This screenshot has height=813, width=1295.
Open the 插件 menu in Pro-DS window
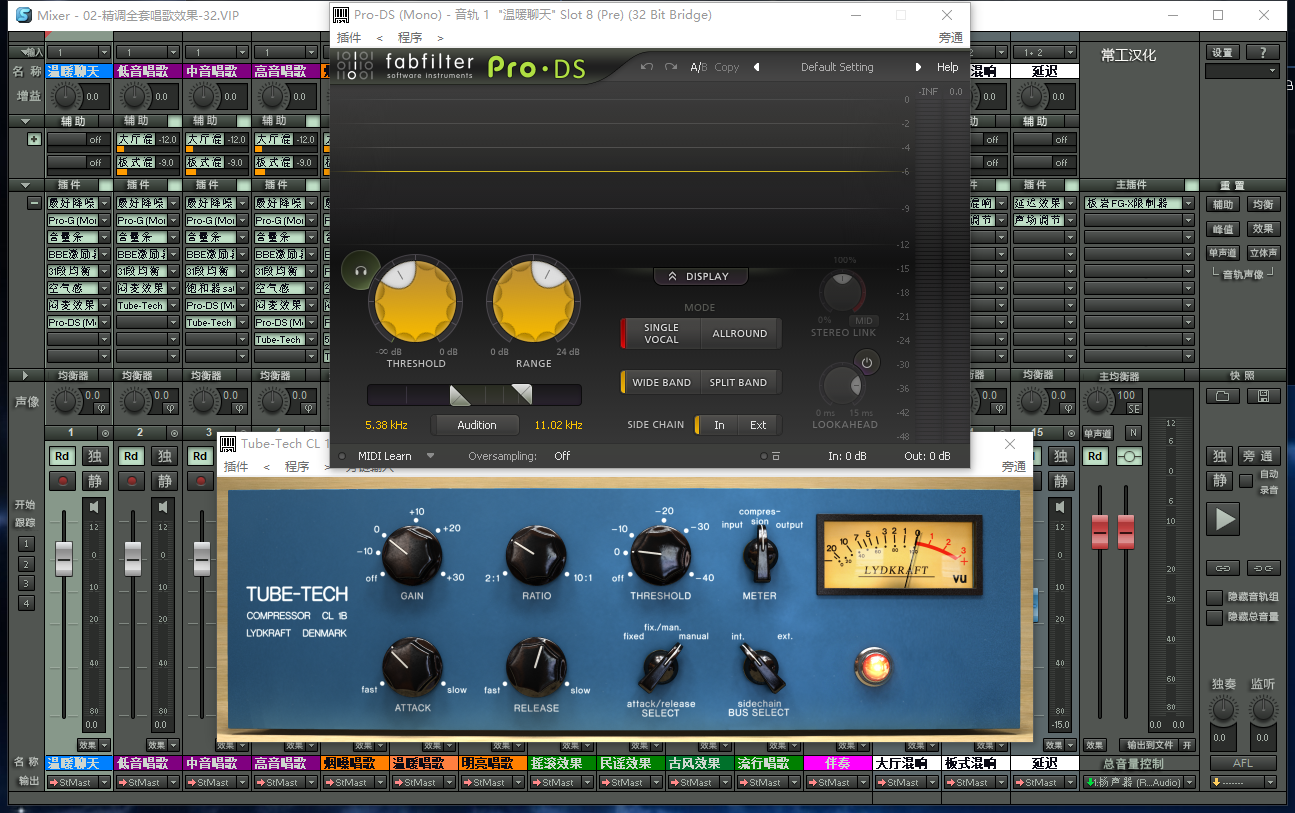pos(349,37)
